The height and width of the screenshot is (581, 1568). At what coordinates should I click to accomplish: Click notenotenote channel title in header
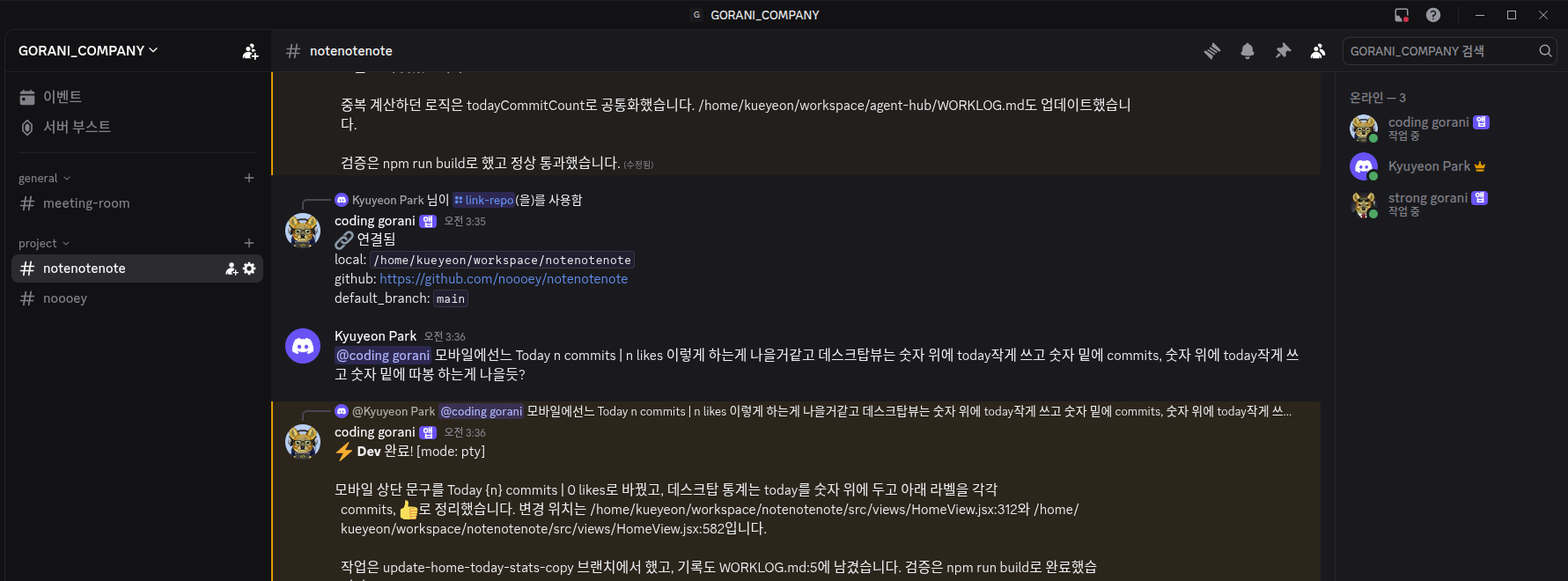[351, 51]
